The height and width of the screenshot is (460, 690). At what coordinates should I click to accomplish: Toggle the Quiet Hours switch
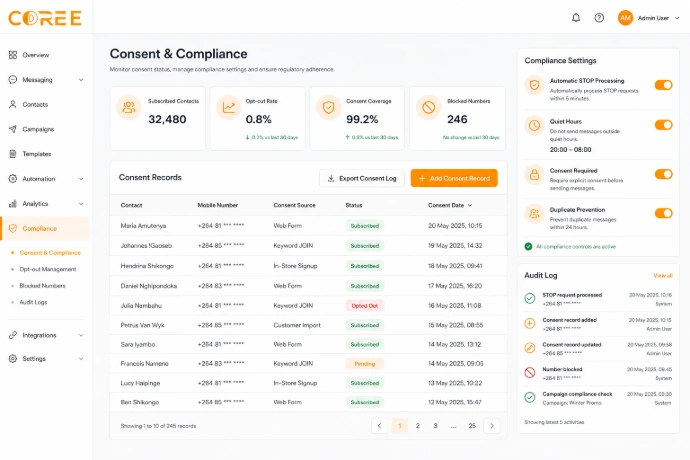pyautogui.click(x=663, y=125)
